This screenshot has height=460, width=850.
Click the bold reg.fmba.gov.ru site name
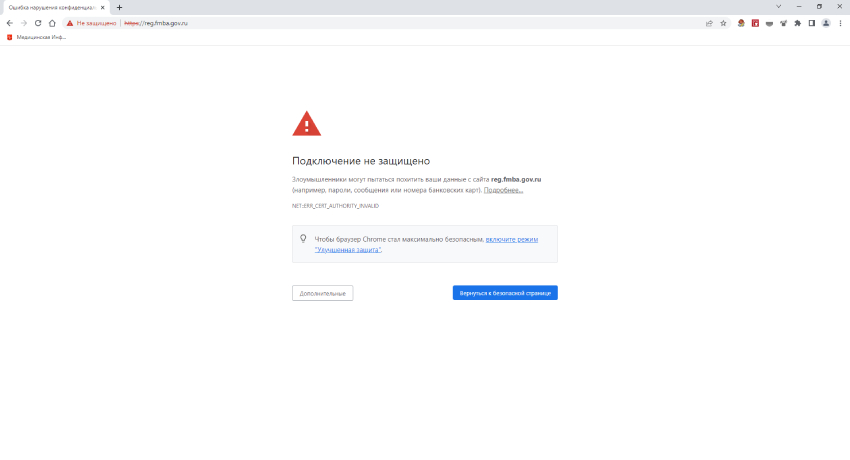tap(516, 179)
